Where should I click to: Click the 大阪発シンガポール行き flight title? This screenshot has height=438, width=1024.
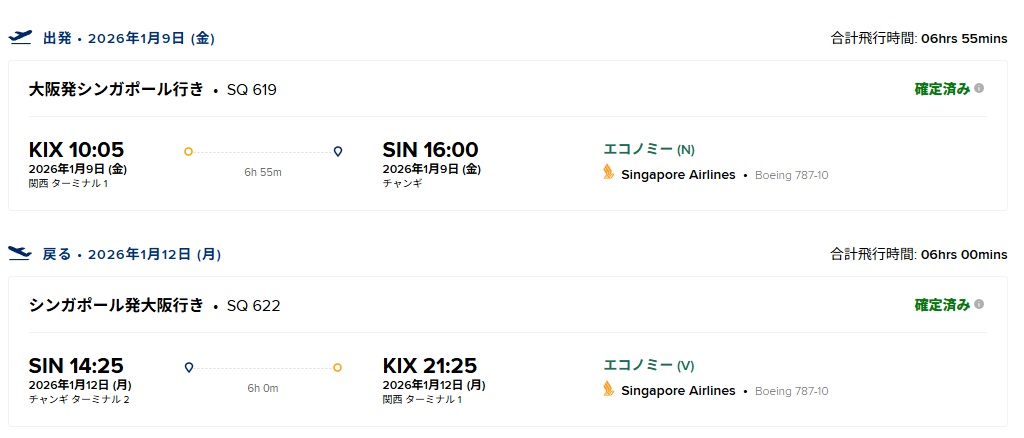click(116, 89)
